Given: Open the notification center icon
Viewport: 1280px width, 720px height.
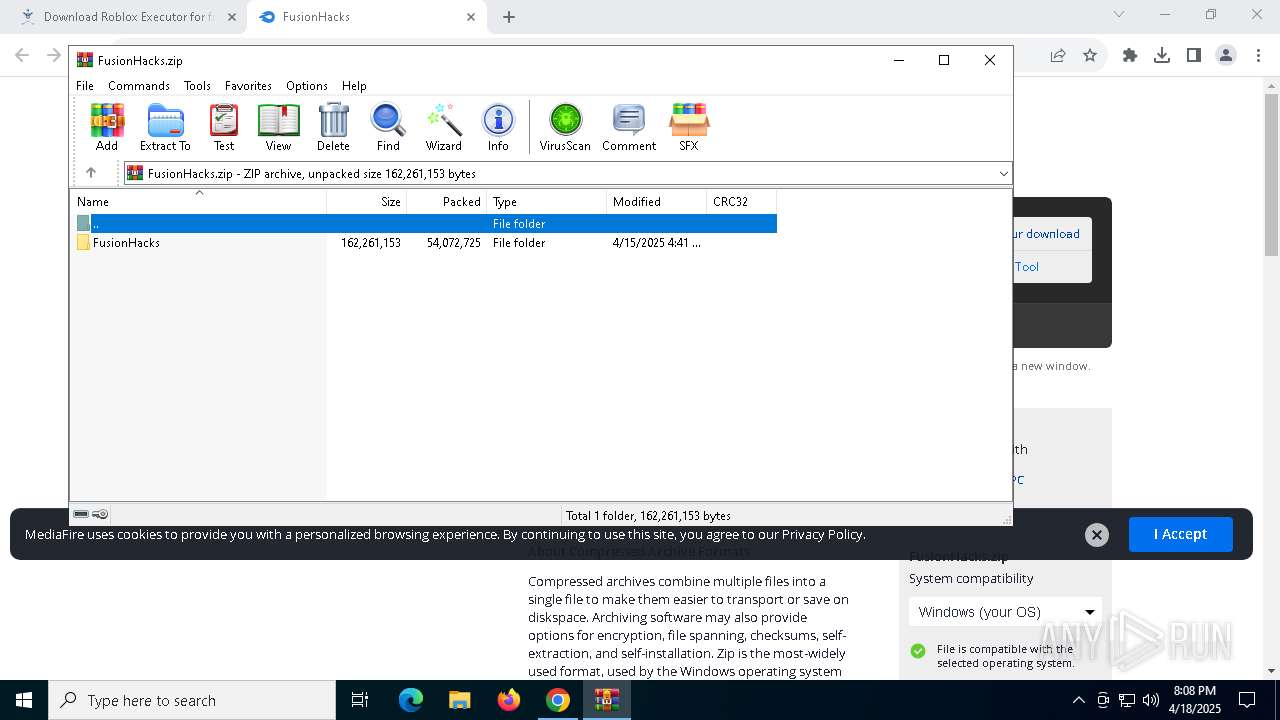Looking at the screenshot, I should coord(1247,700).
